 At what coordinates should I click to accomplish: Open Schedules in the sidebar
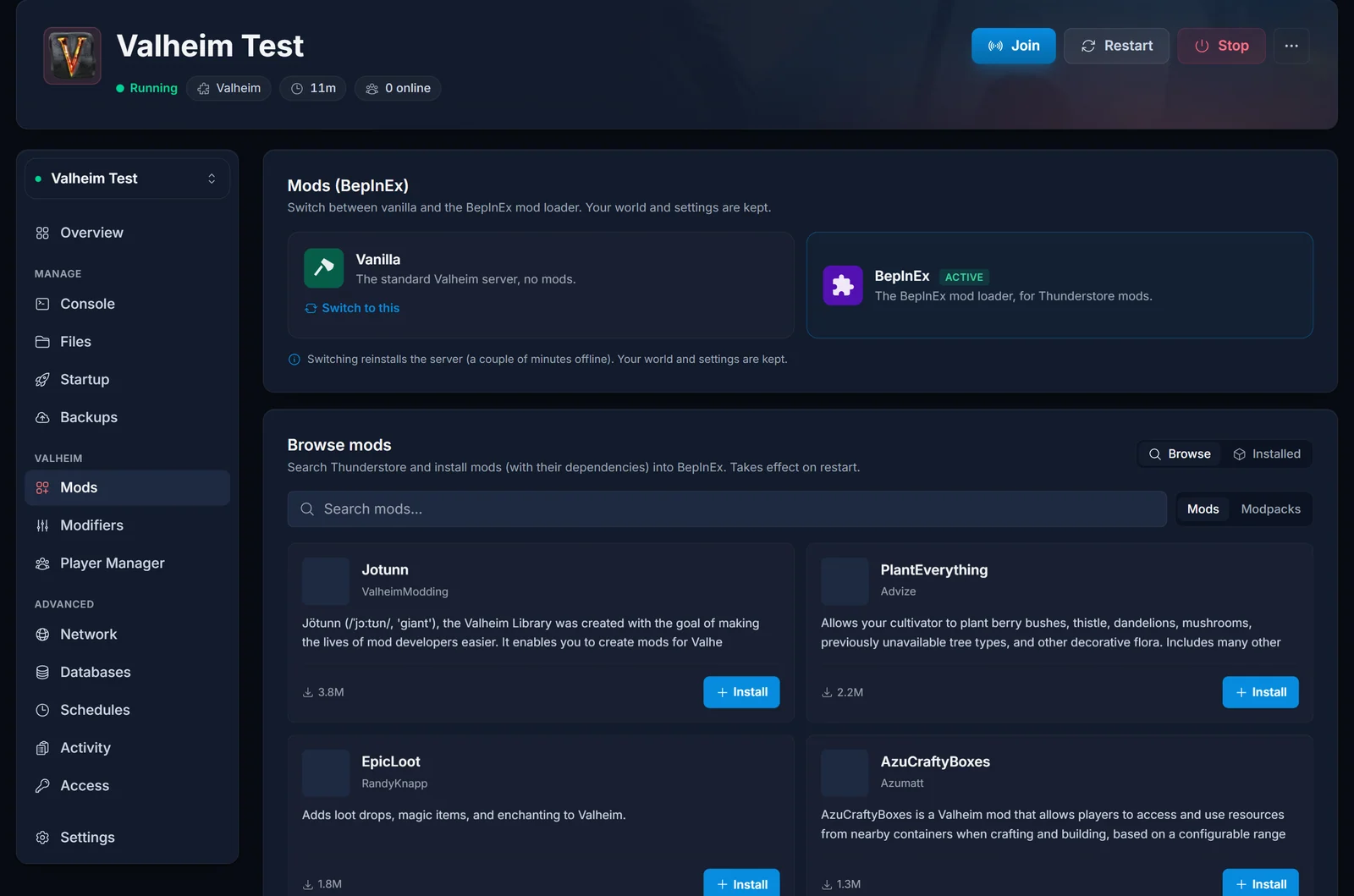tap(127, 710)
